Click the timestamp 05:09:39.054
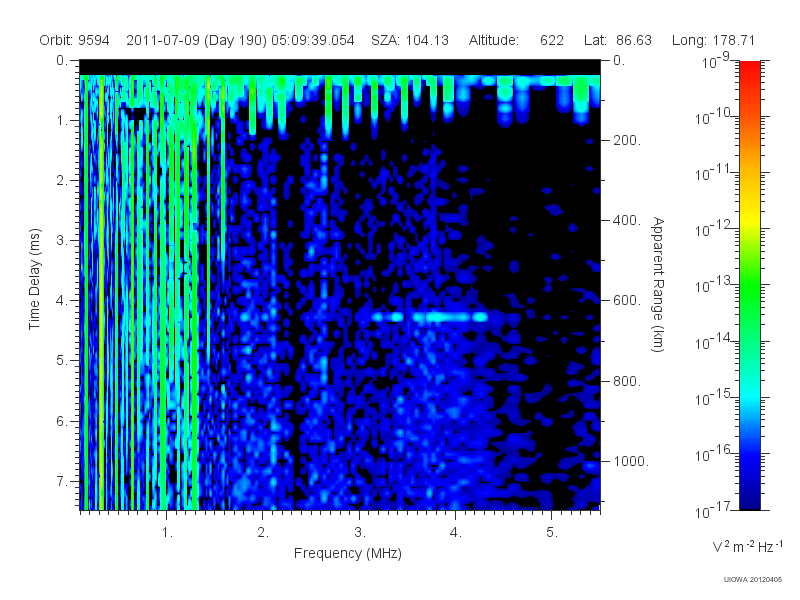The height and width of the screenshot is (600, 800). coord(313,40)
